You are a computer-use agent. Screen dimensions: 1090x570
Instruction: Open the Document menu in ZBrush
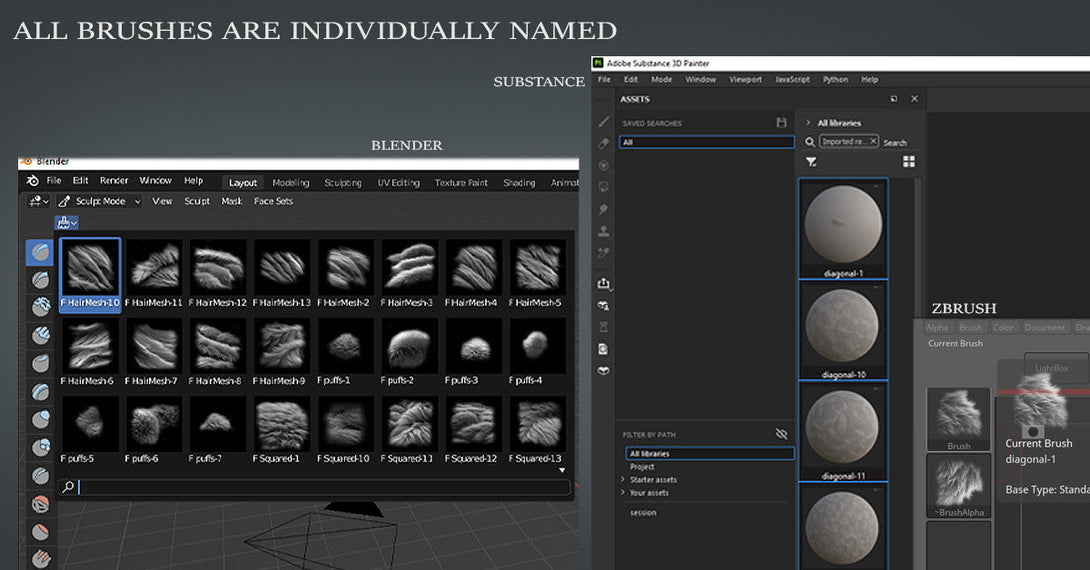1044,327
